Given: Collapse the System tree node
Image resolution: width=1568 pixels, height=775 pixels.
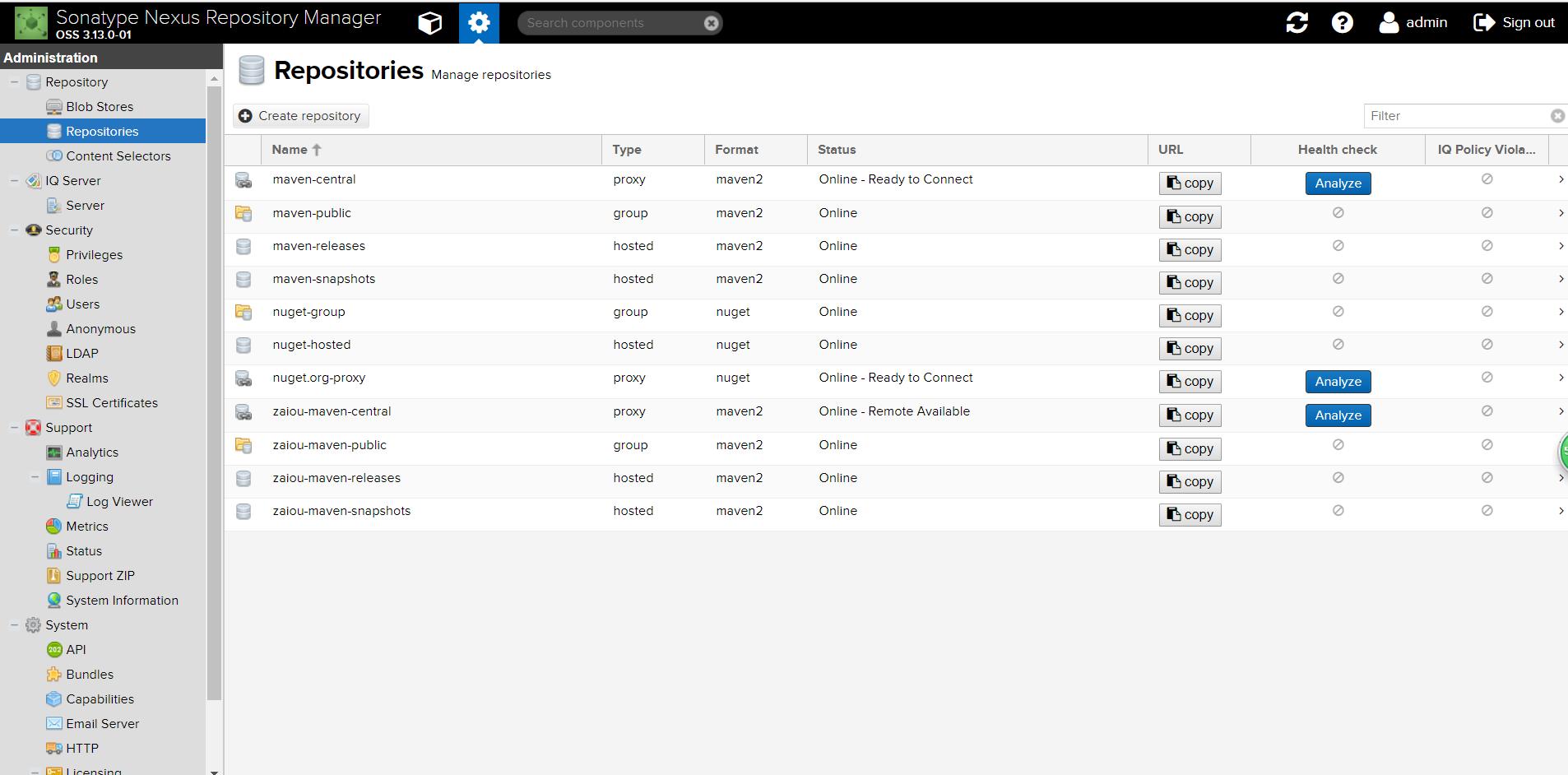Looking at the screenshot, I should pyautogui.click(x=14, y=625).
